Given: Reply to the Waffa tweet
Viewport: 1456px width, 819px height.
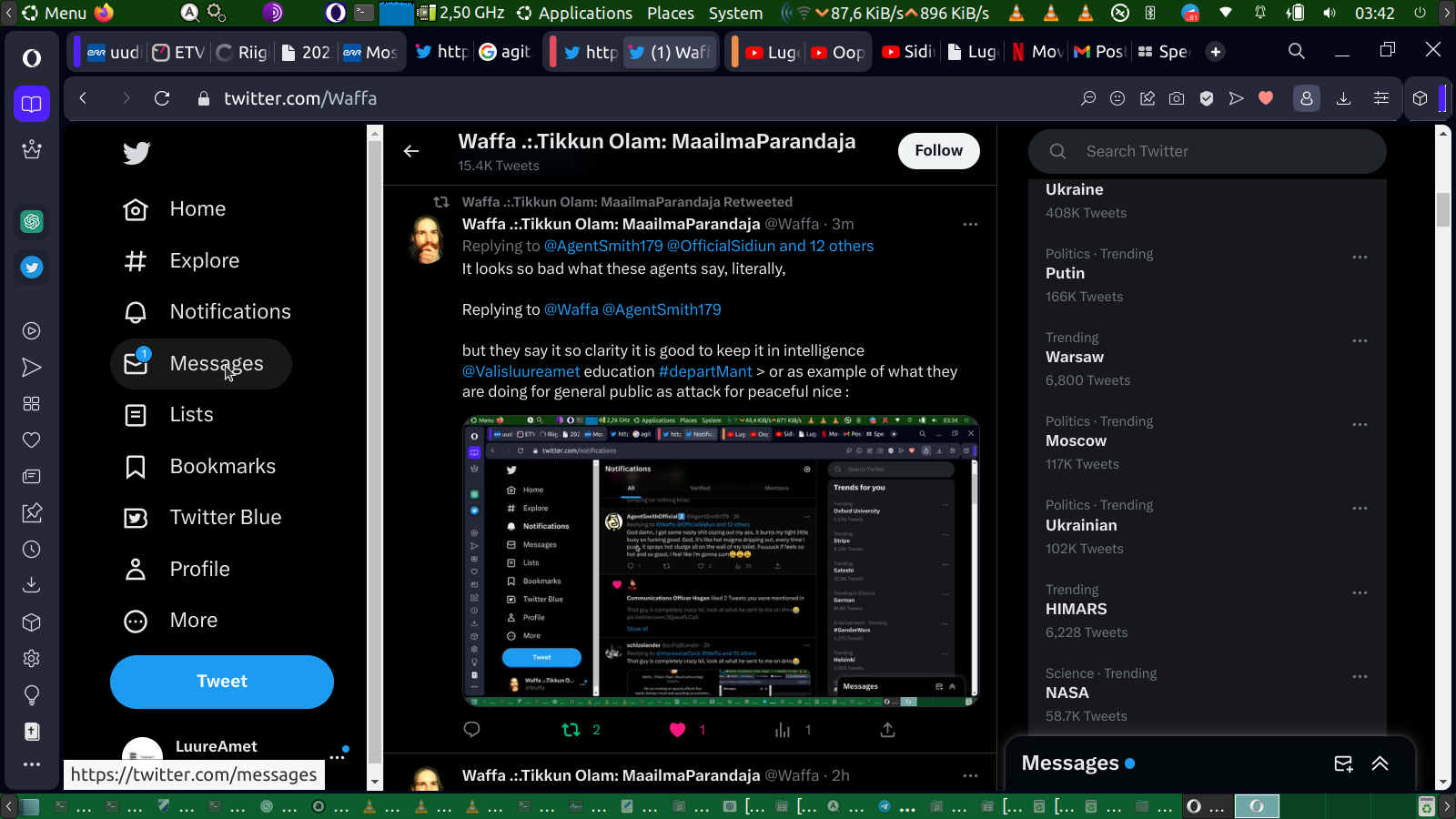Looking at the screenshot, I should 471,730.
